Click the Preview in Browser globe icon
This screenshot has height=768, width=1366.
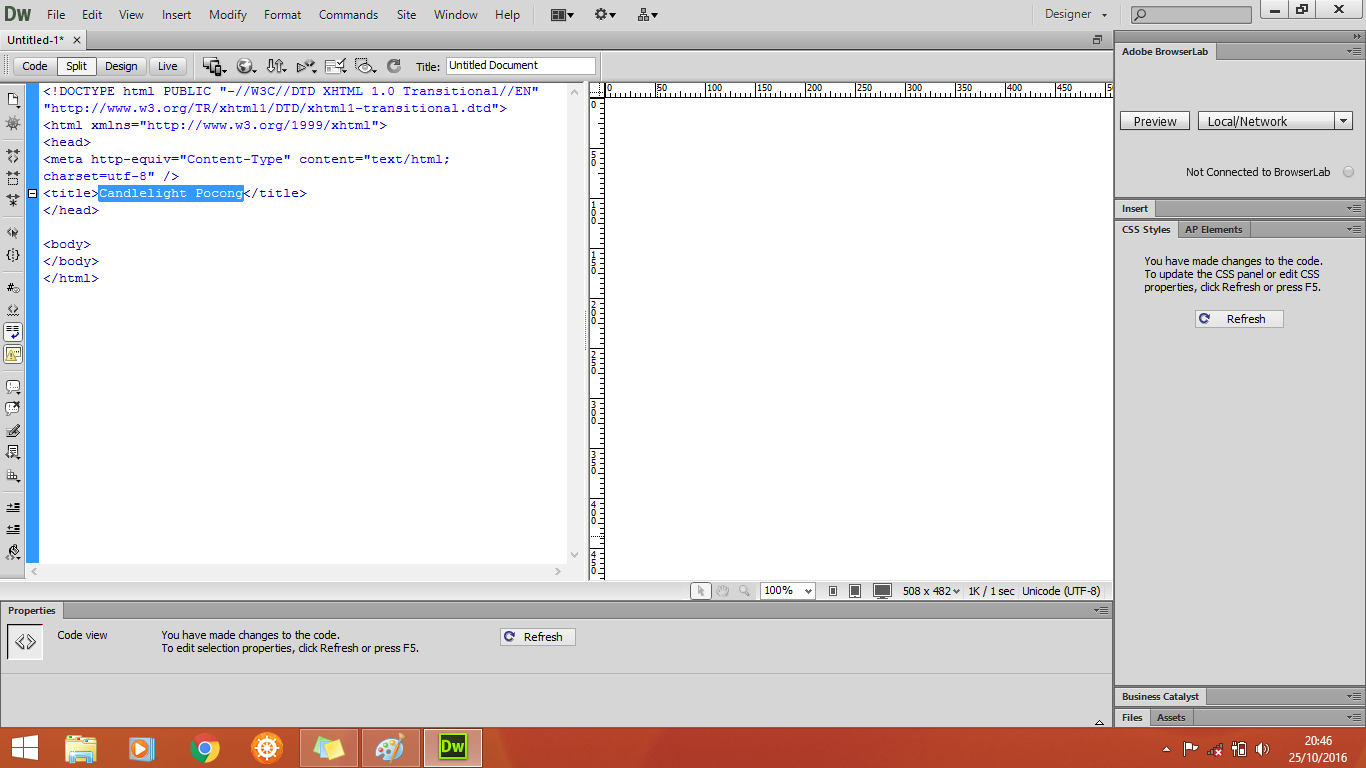tap(245, 66)
